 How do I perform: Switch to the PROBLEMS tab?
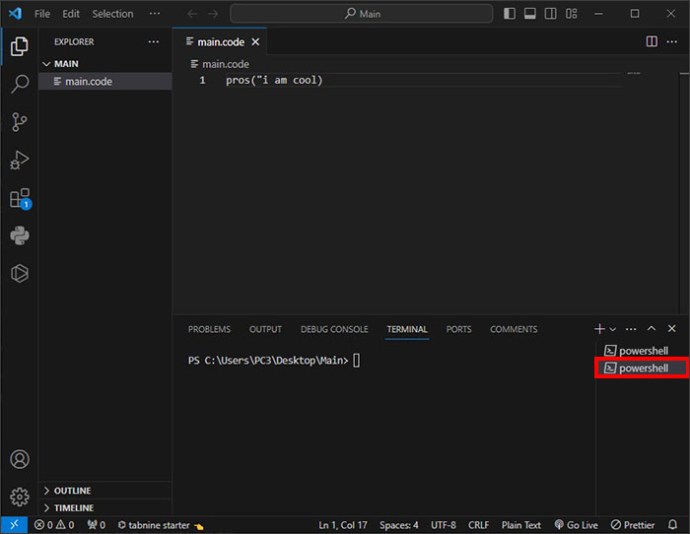click(209, 329)
